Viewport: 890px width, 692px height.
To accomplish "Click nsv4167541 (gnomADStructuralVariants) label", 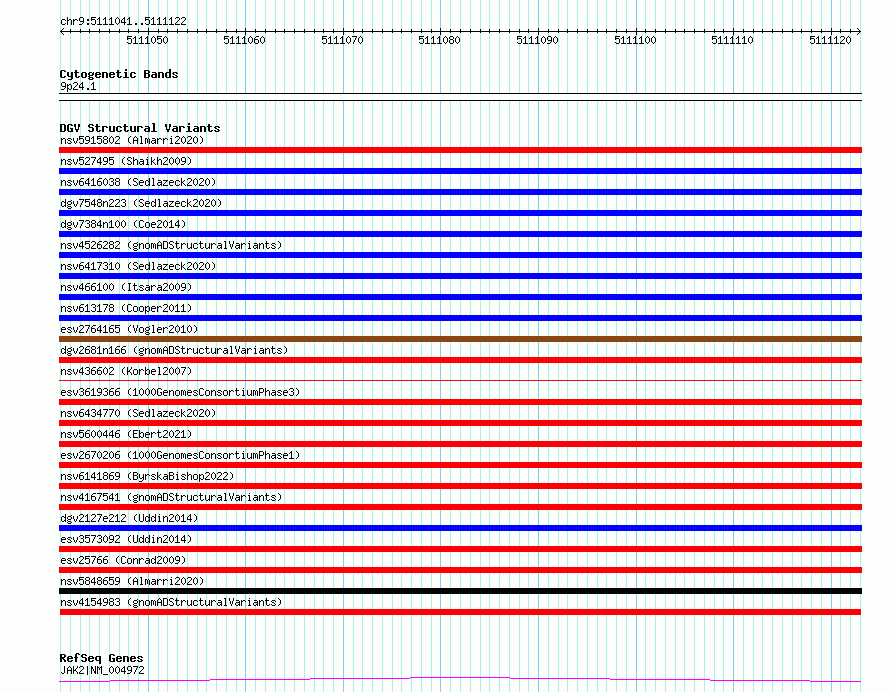I will click(171, 497).
